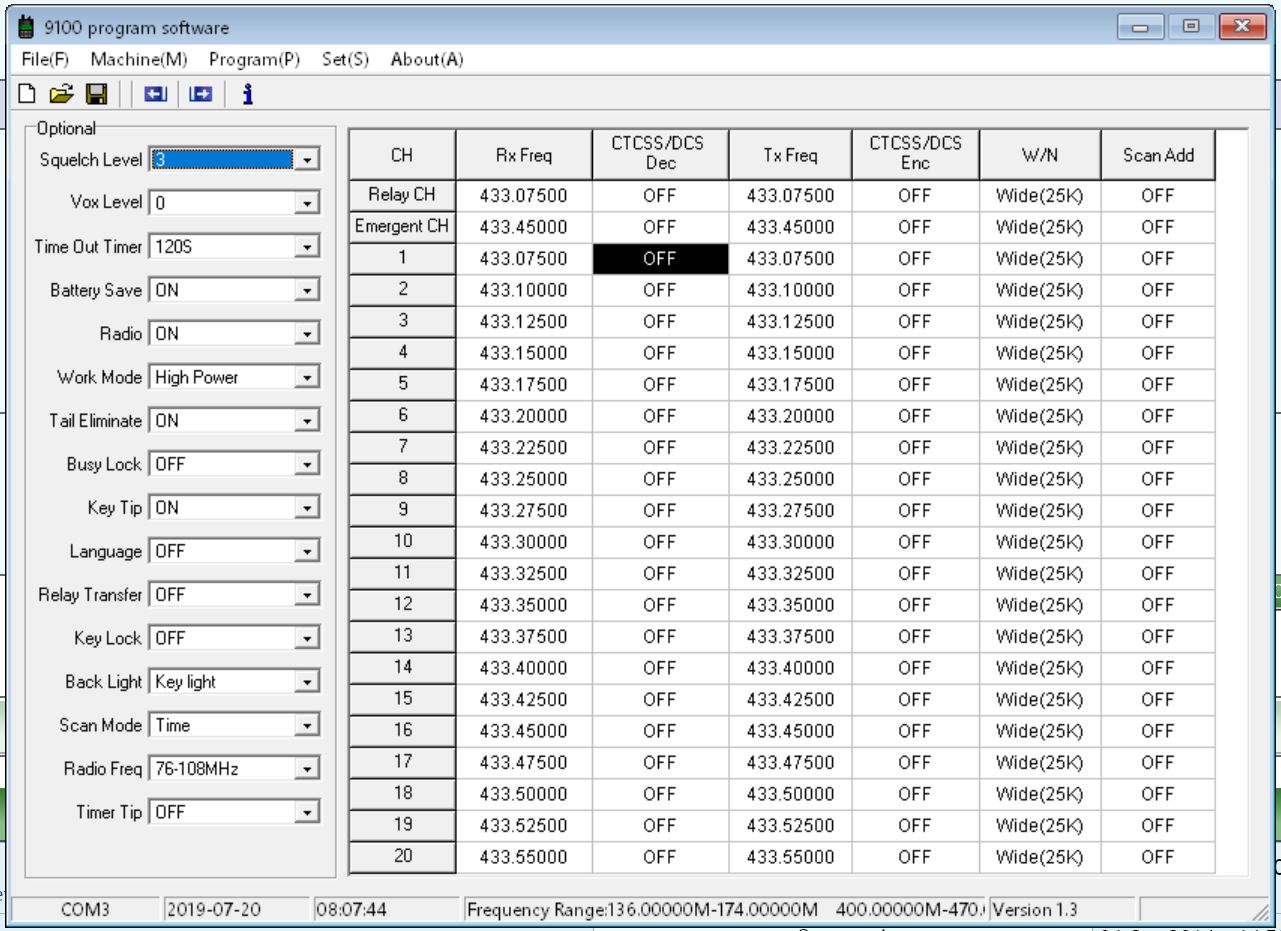Open the Scan Mode dropdown
The height and width of the screenshot is (931, 1281).
coord(308,725)
